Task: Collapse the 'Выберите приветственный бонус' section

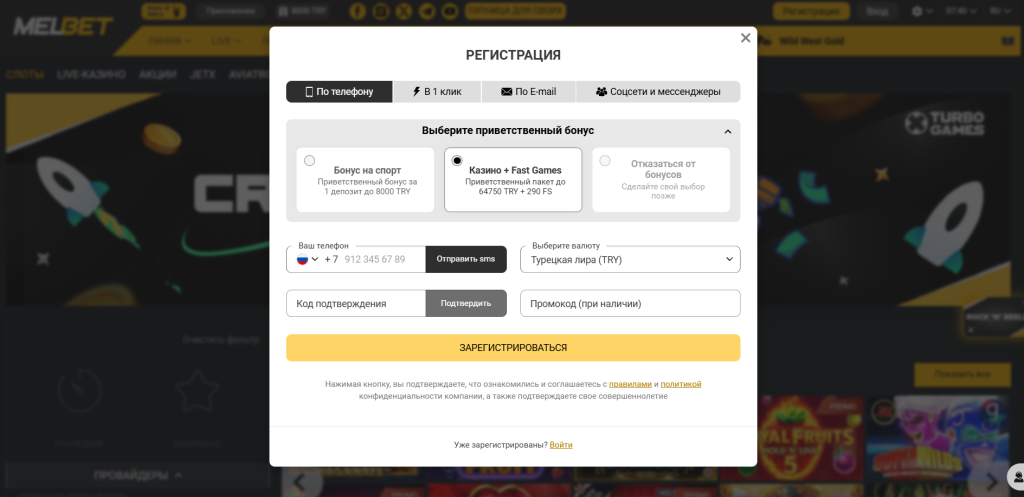Action: pyautogui.click(x=728, y=131)
